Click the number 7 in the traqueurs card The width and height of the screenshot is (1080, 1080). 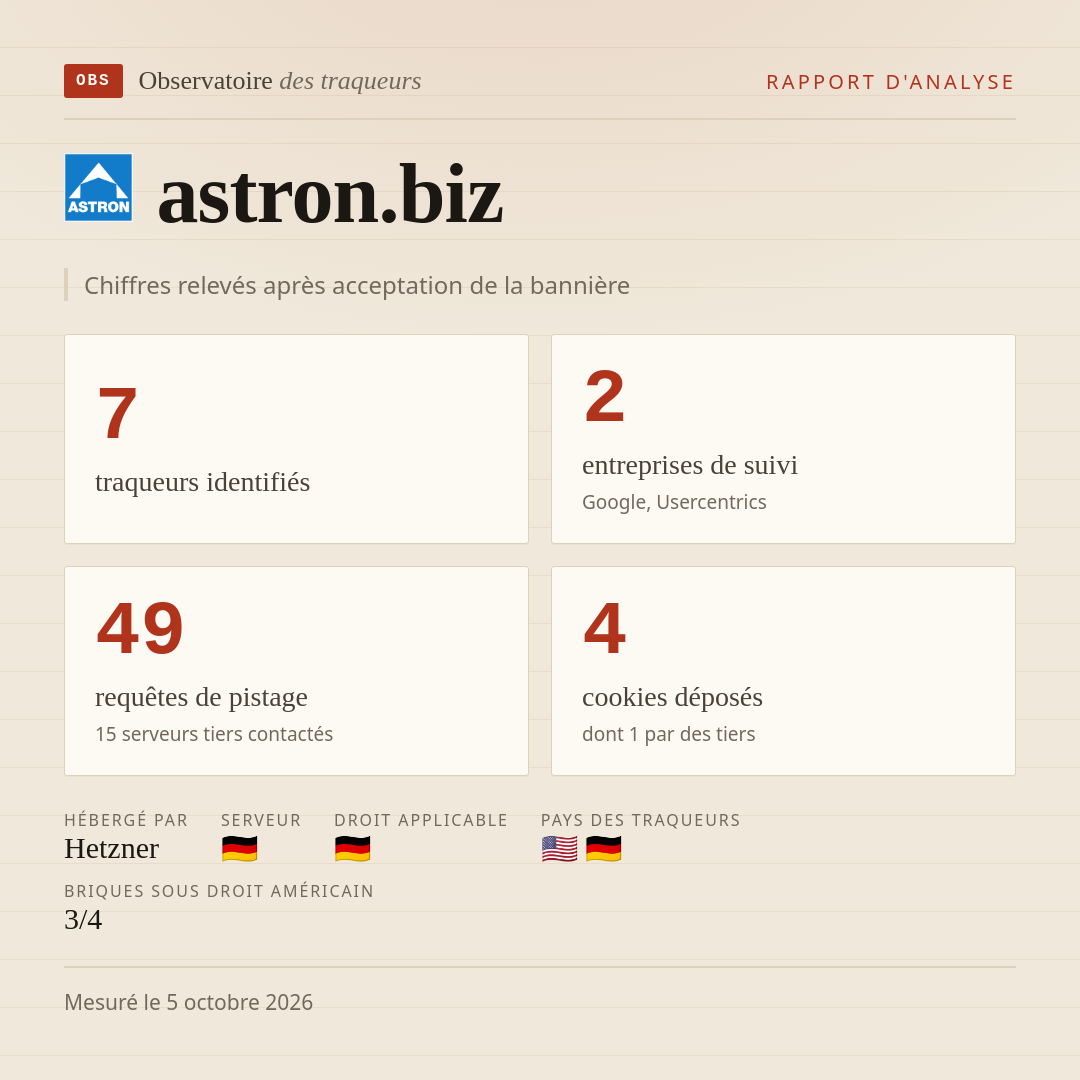(x=117, y=413)
